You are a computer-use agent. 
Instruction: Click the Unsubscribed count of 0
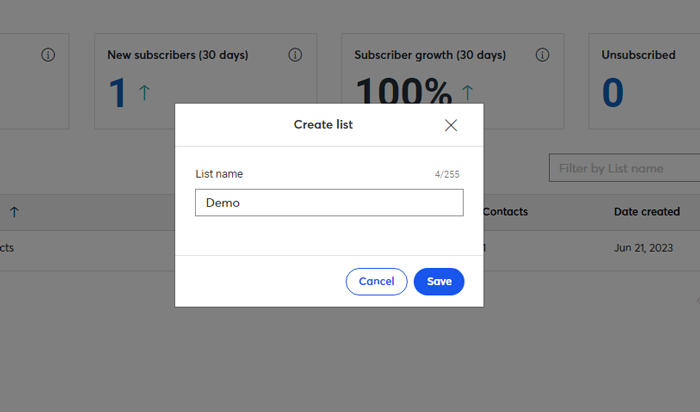tap(613, 93)
